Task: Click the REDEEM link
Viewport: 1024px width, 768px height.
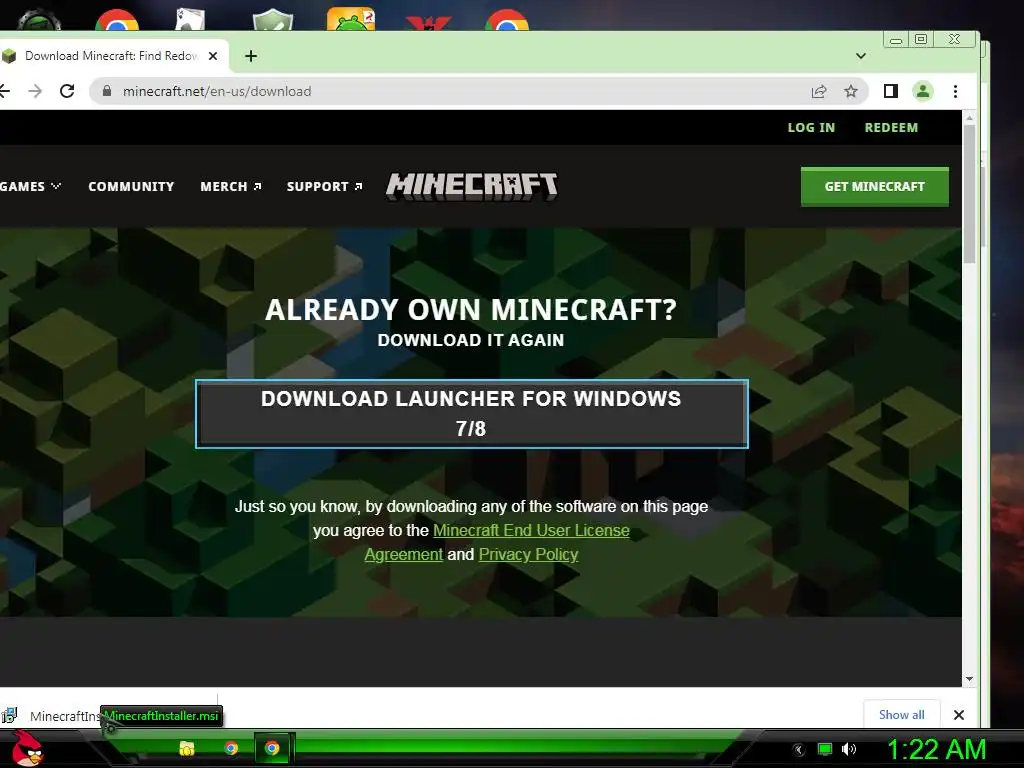Action: click(891, 128)
